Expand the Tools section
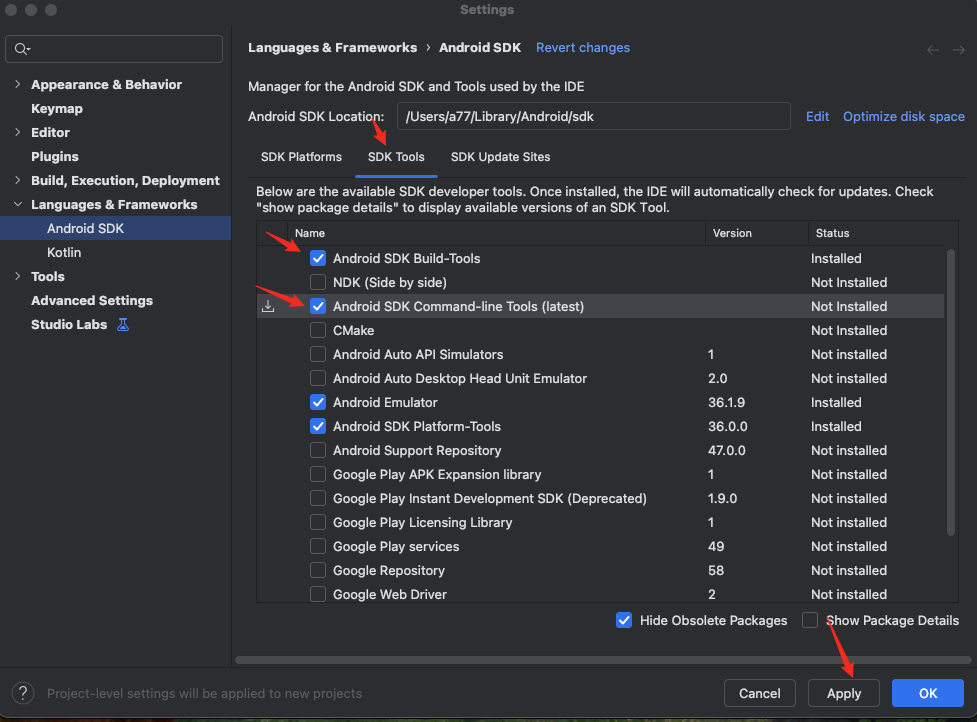The height and width of the screenshot is (722, 977). 17,276
